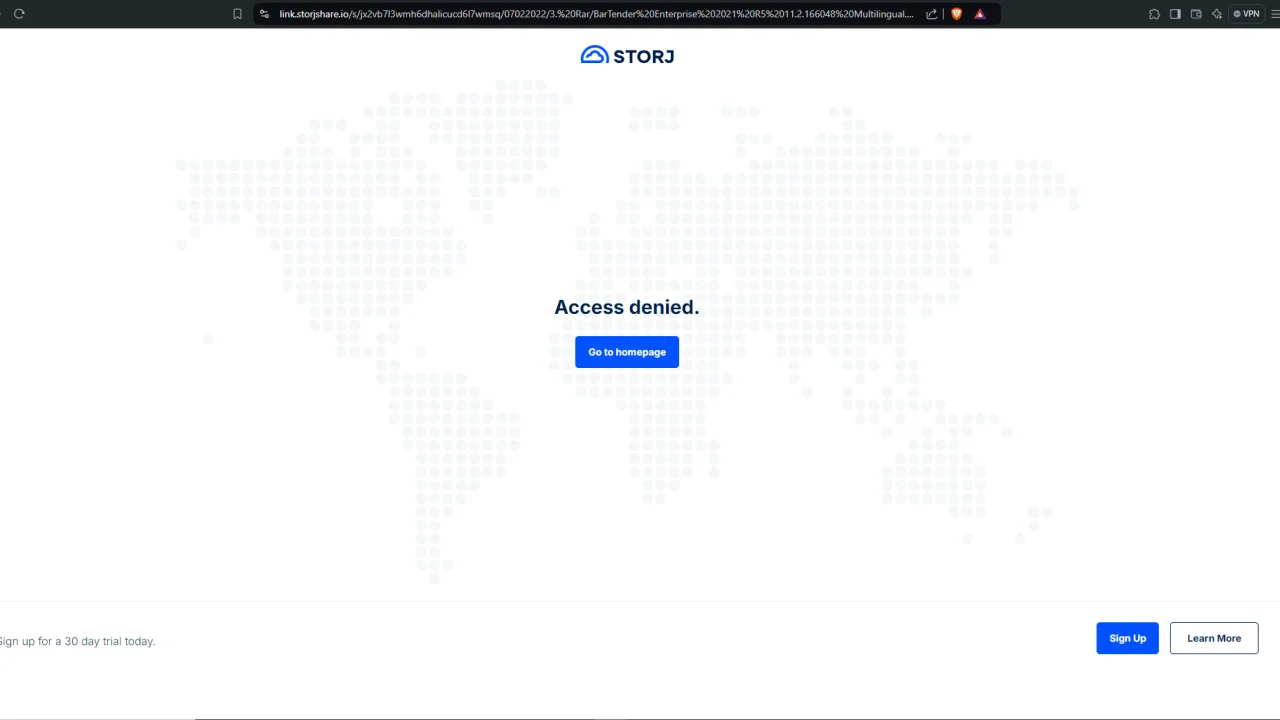1280x720 pixels.
Task: Click the address bar URL field
Action: 596,14
